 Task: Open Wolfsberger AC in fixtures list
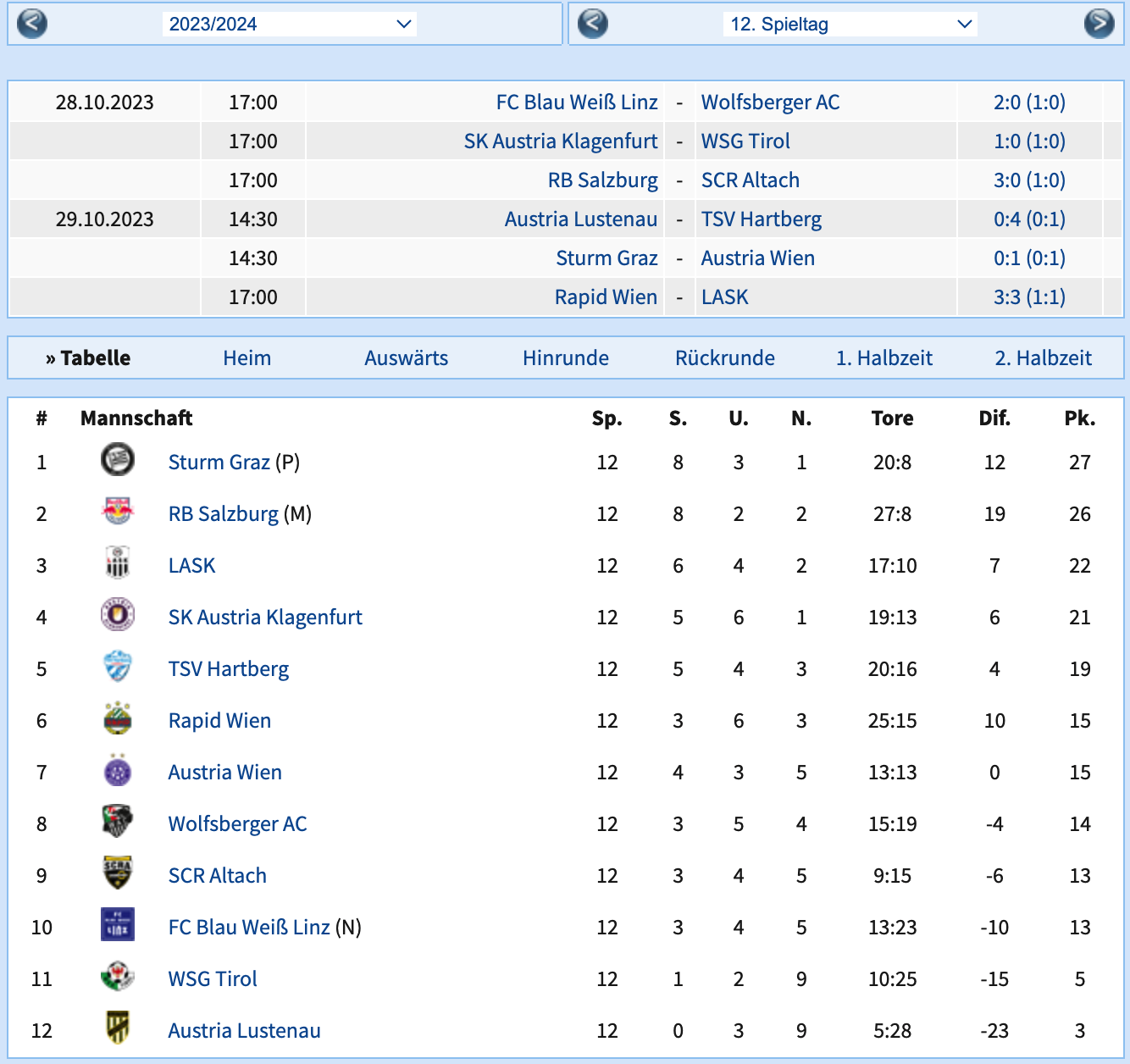click(771, 103)
